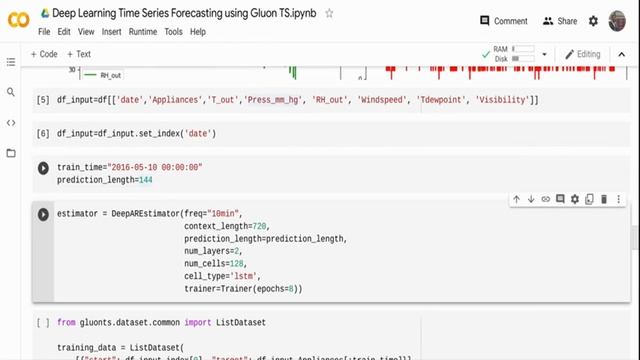Image resolution: width=640 pixels, height=360 pixels.
Task: Click the cell [5] execution indicator
Action: tap(43, 100)
